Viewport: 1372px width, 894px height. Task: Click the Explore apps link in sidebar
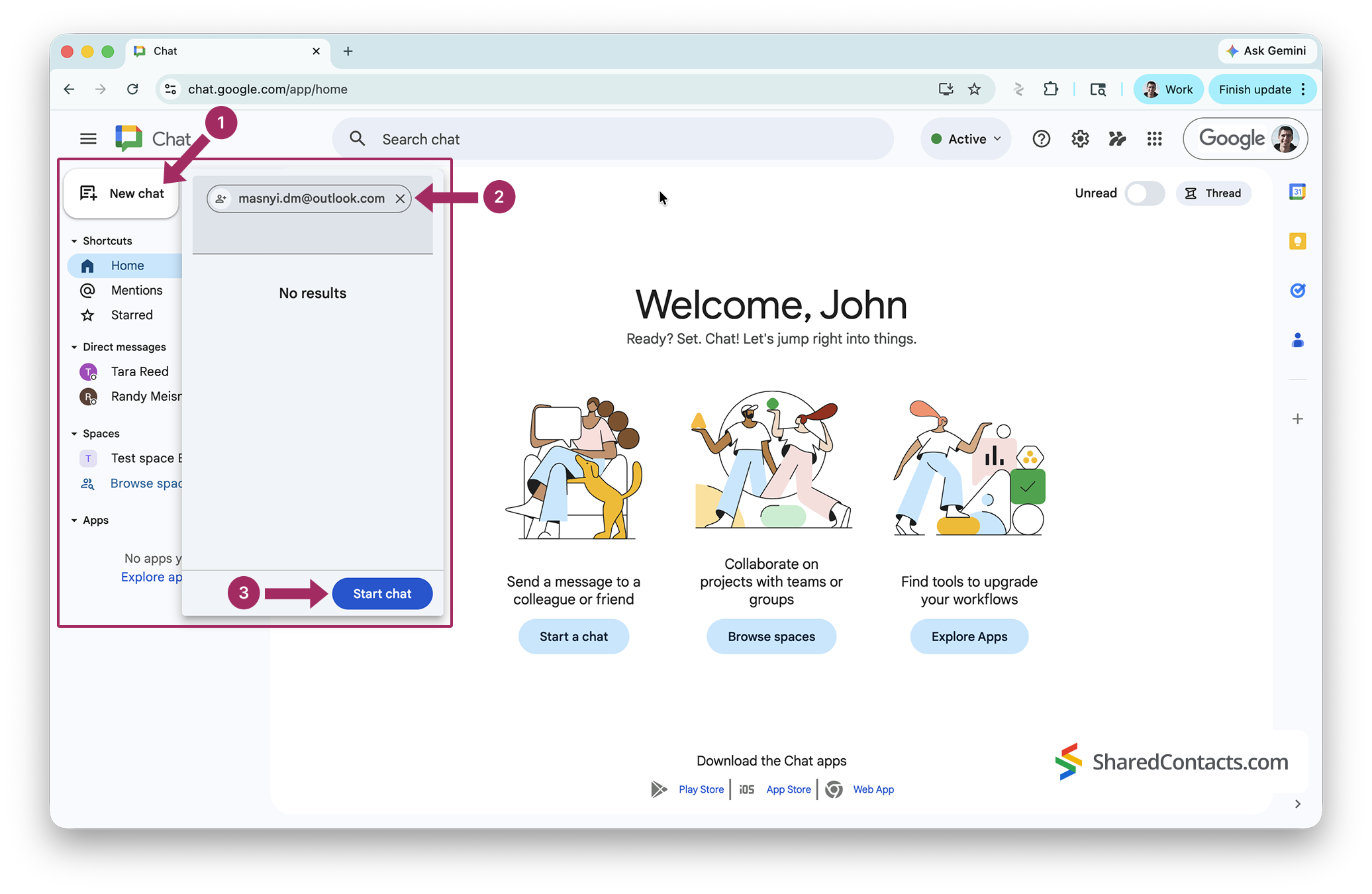[151, 577]
